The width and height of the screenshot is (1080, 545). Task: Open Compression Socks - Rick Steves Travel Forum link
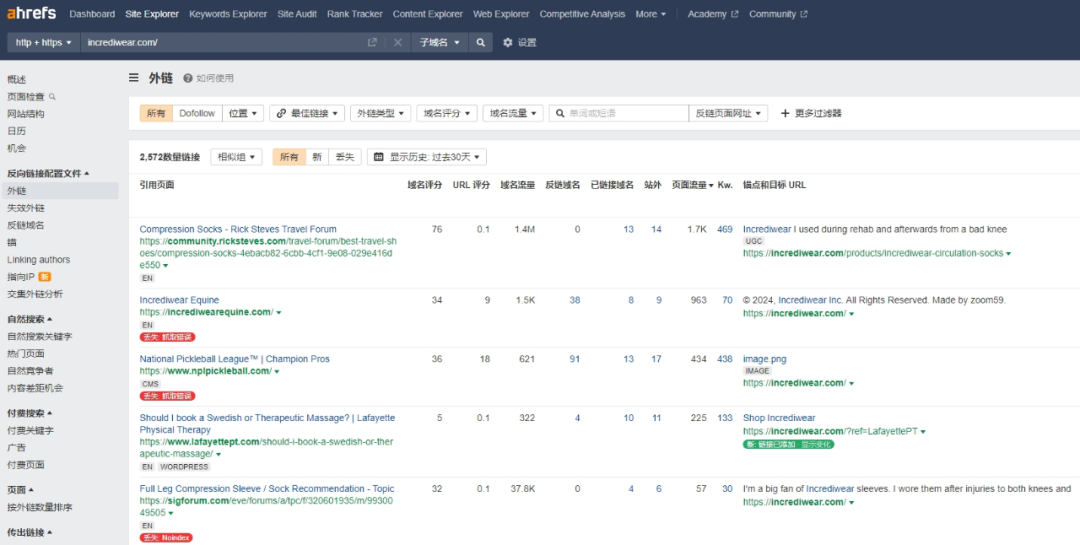tap(238, 229)
